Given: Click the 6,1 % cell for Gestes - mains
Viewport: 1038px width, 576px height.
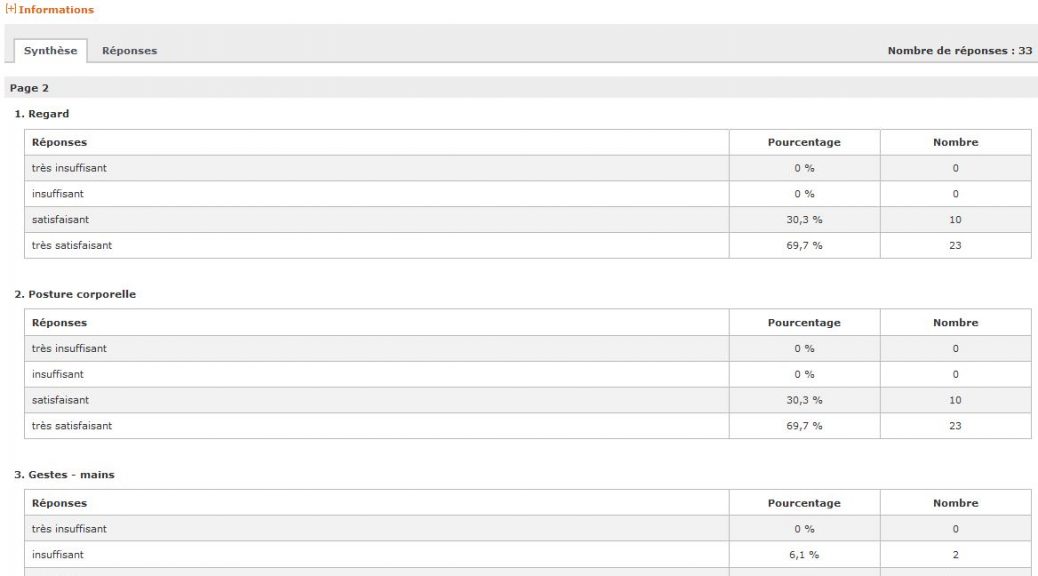Looking at the screenshot, I should (x=804, y=555).
